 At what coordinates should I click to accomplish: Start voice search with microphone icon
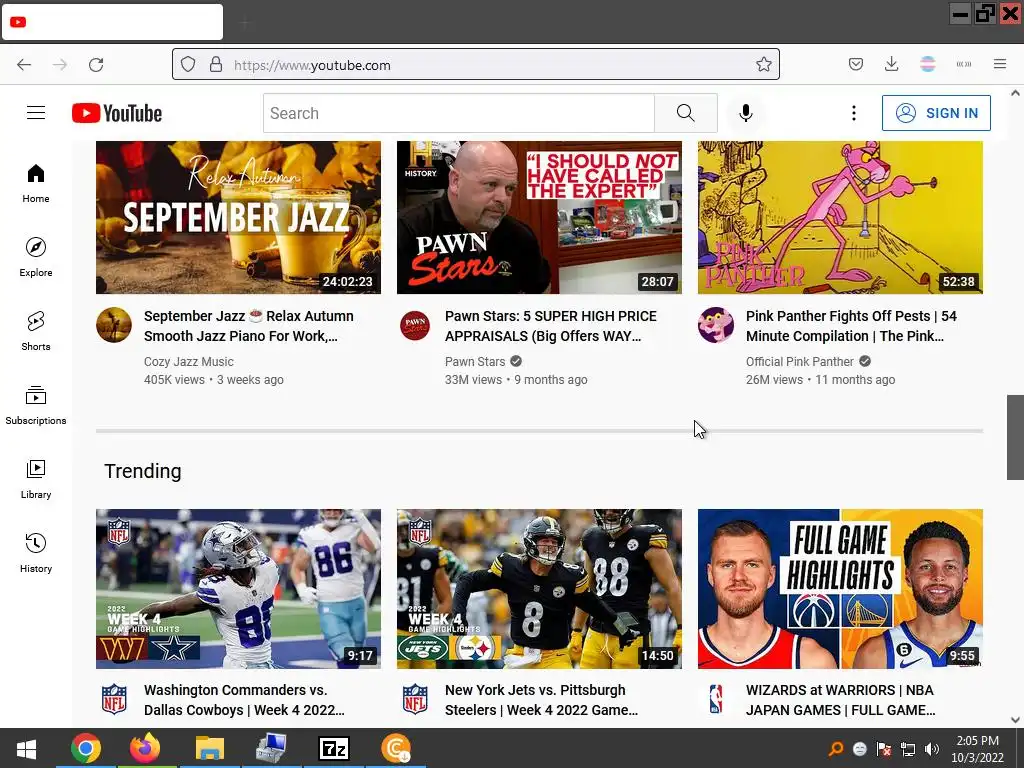746,113
